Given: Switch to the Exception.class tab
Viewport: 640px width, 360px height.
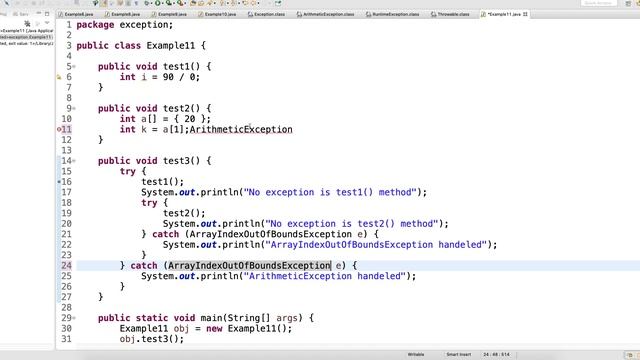Looking at the screenshot, I should pyautogui.click(x=266, y=14).
